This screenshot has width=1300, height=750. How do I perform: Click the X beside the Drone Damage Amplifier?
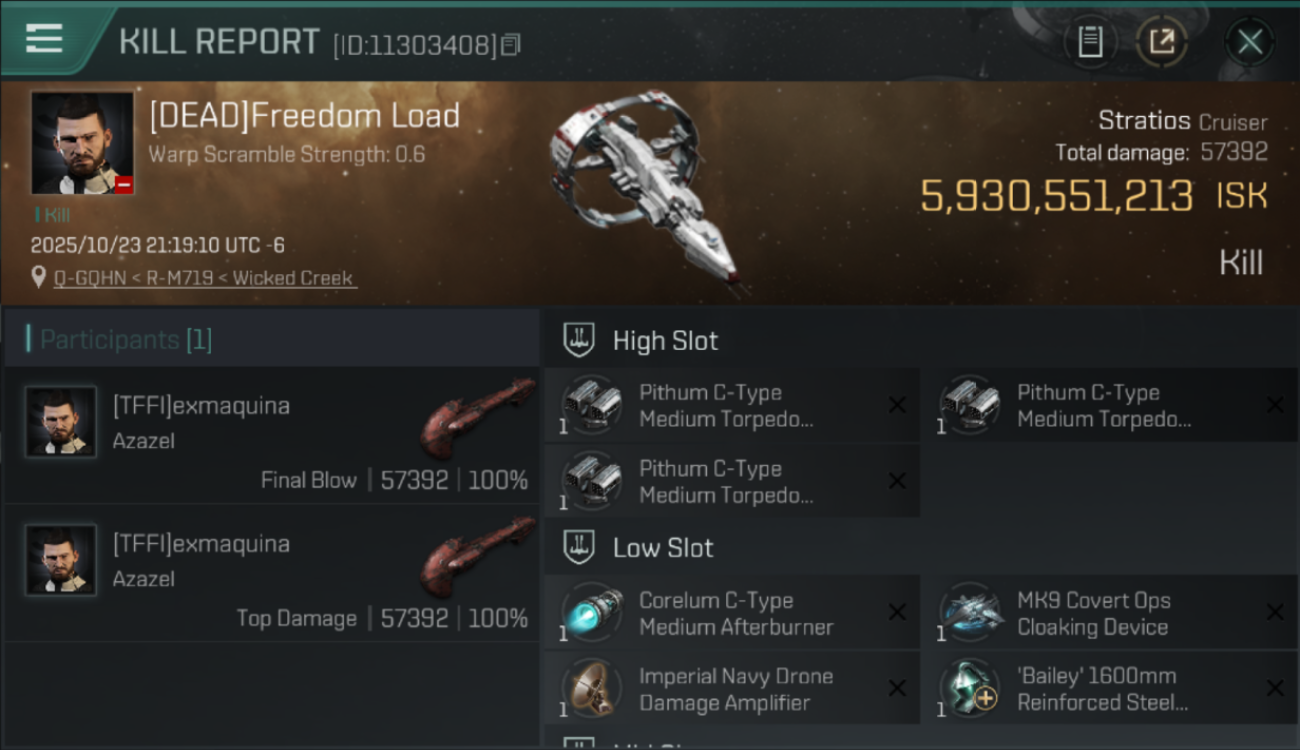click(x=897, y=688)
